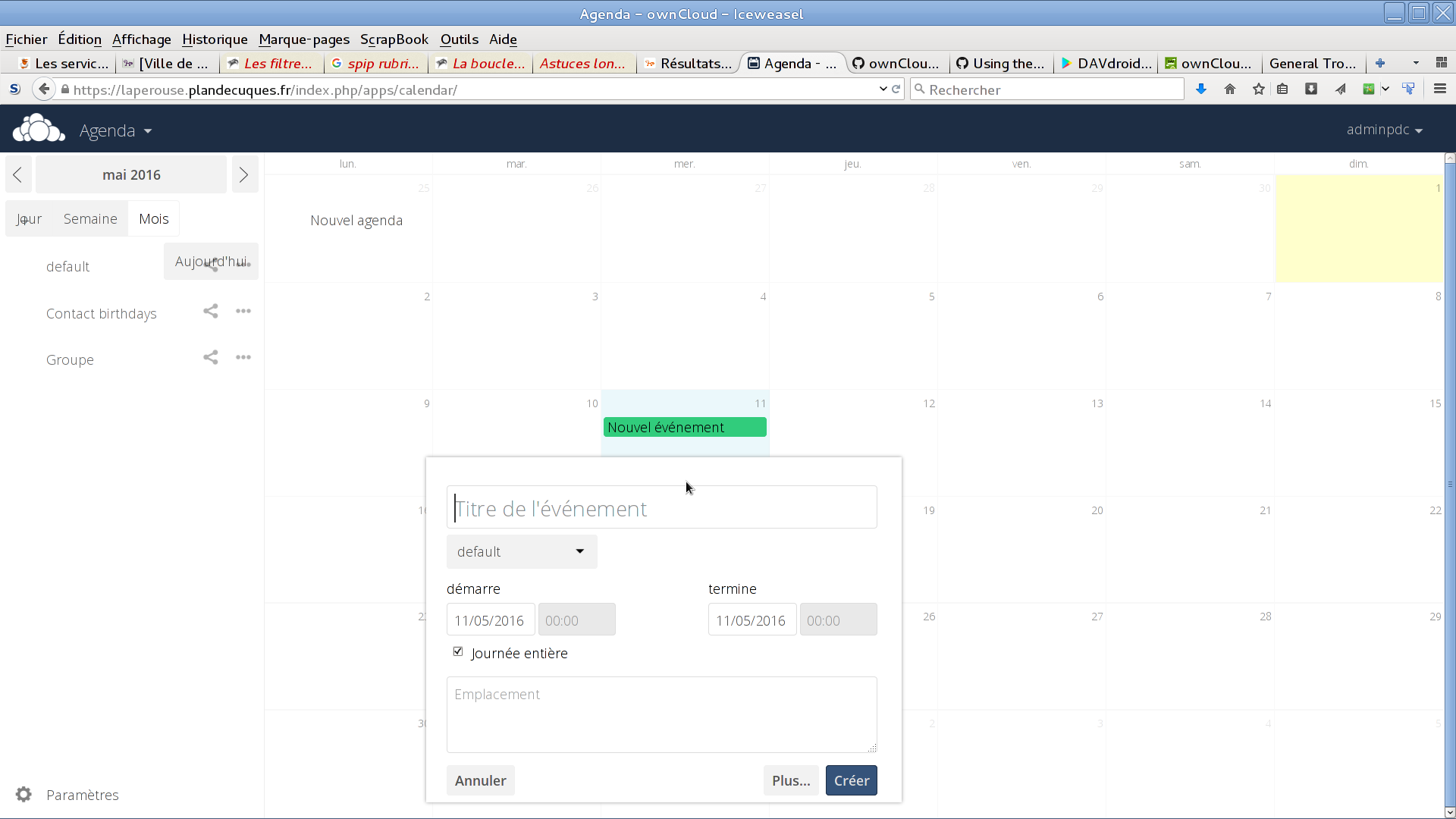The width and height of the screenshot is (1456, 819).
Task: Open more options for Groupe calendar
Action: point(243,357)
